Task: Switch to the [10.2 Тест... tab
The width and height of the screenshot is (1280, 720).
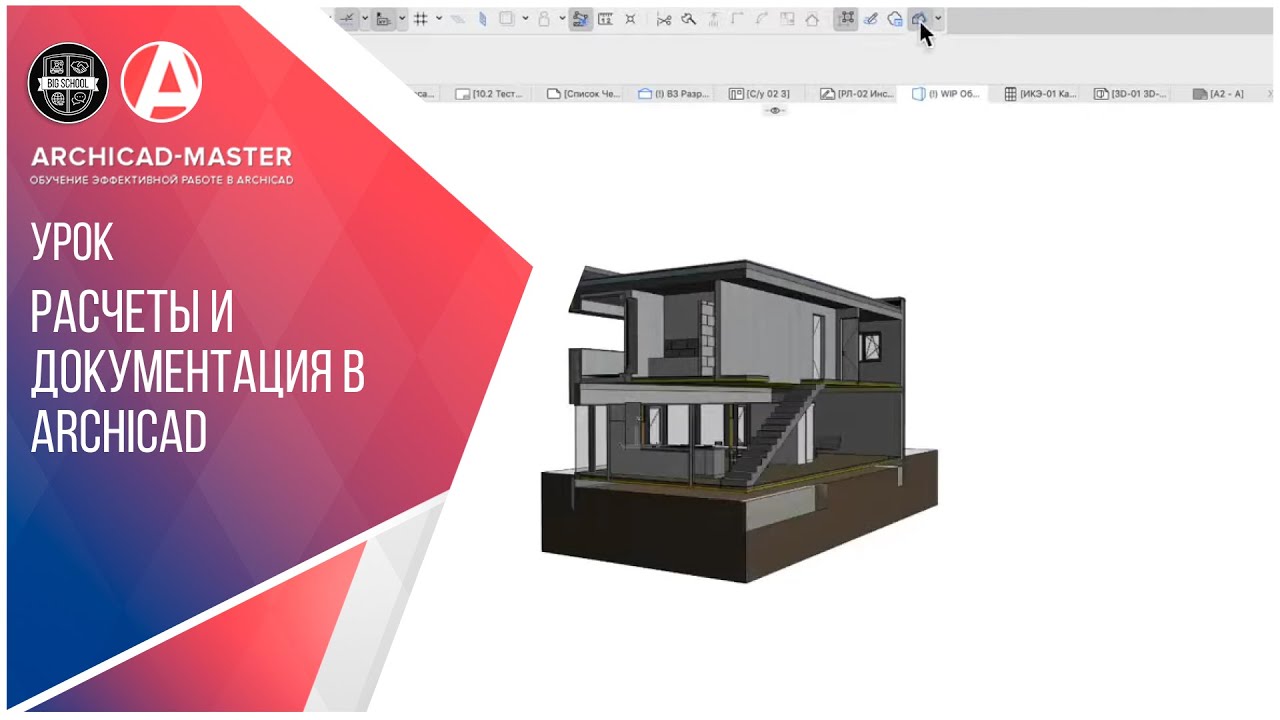Action: pos(489,94)
